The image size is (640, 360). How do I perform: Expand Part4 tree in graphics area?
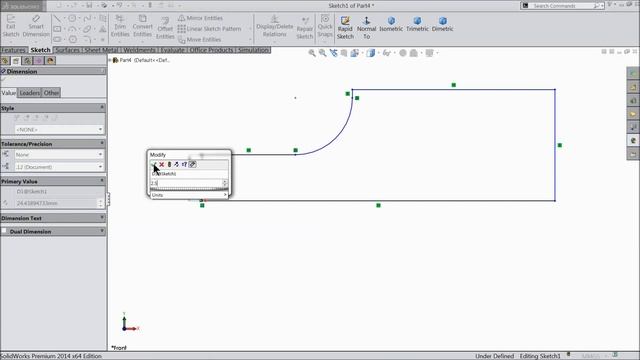point(110,60)
